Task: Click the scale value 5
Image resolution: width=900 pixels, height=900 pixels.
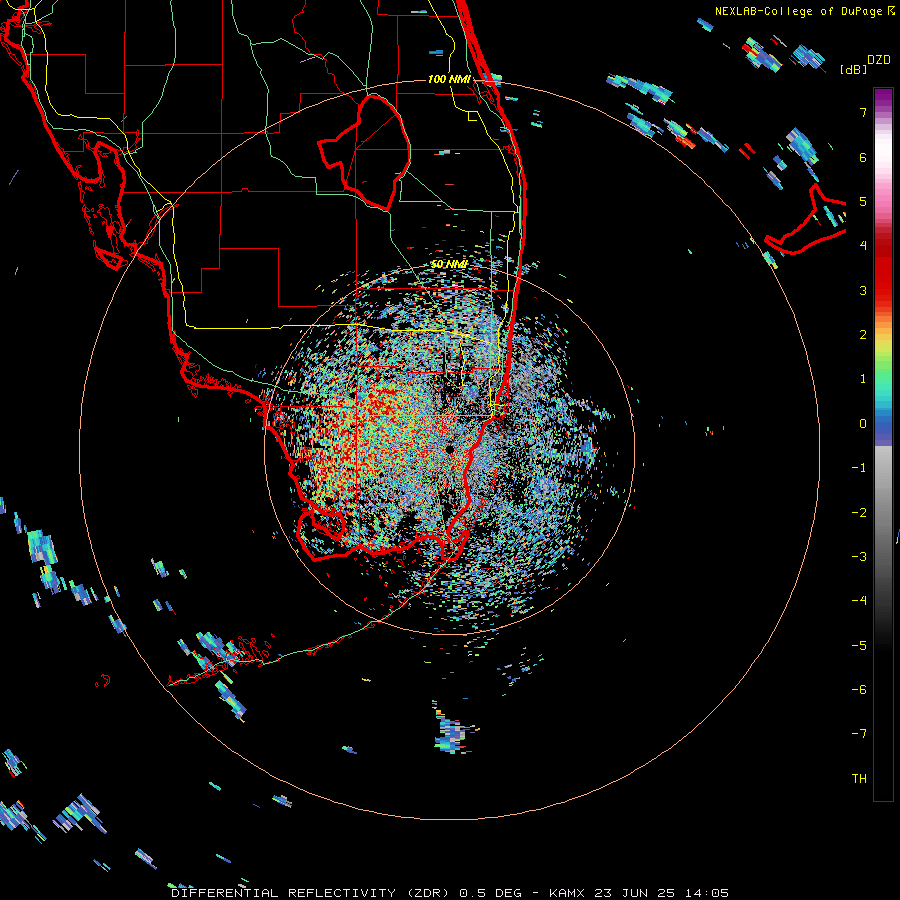Action: click(x=863, y=201)
